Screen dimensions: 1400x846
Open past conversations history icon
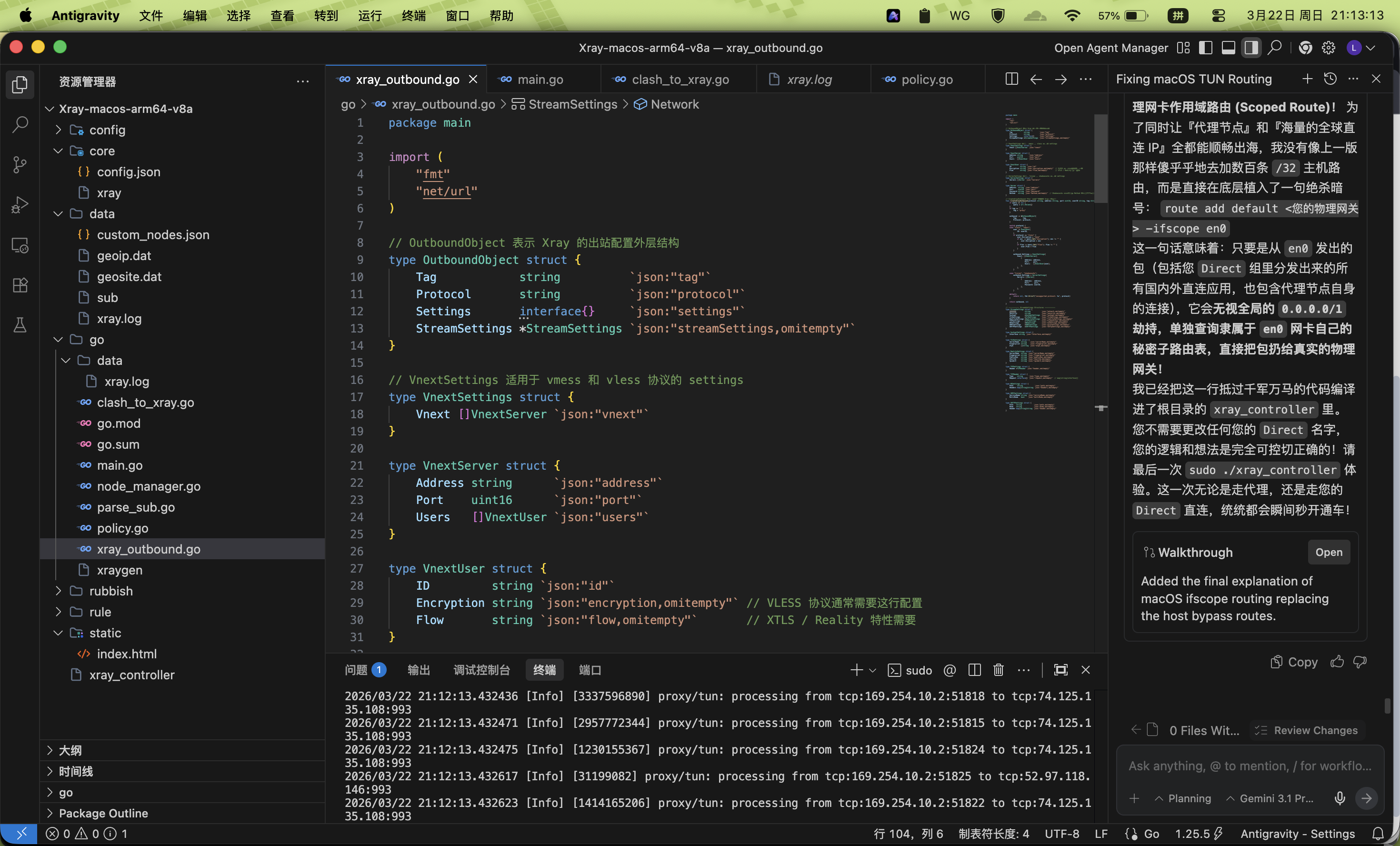[x=1330, y=79]
